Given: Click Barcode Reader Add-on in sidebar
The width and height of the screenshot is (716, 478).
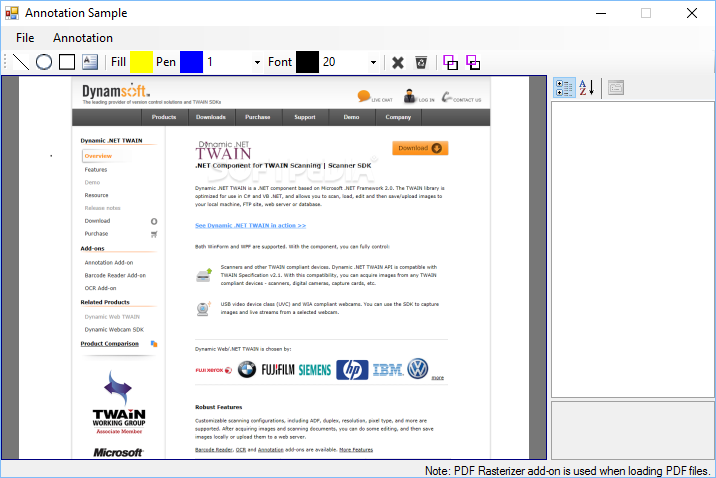Looking at the screenshot, I should click(115, 276).
